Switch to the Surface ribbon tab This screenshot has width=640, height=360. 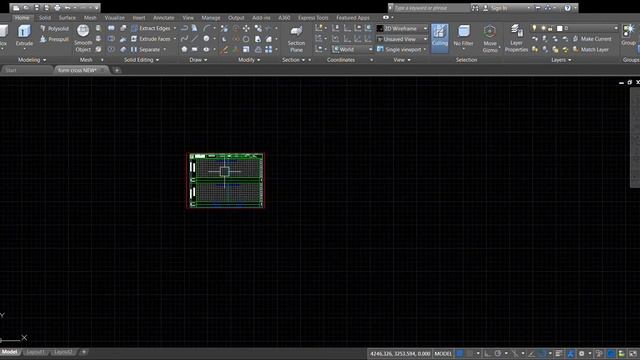[x=67, y=18]
